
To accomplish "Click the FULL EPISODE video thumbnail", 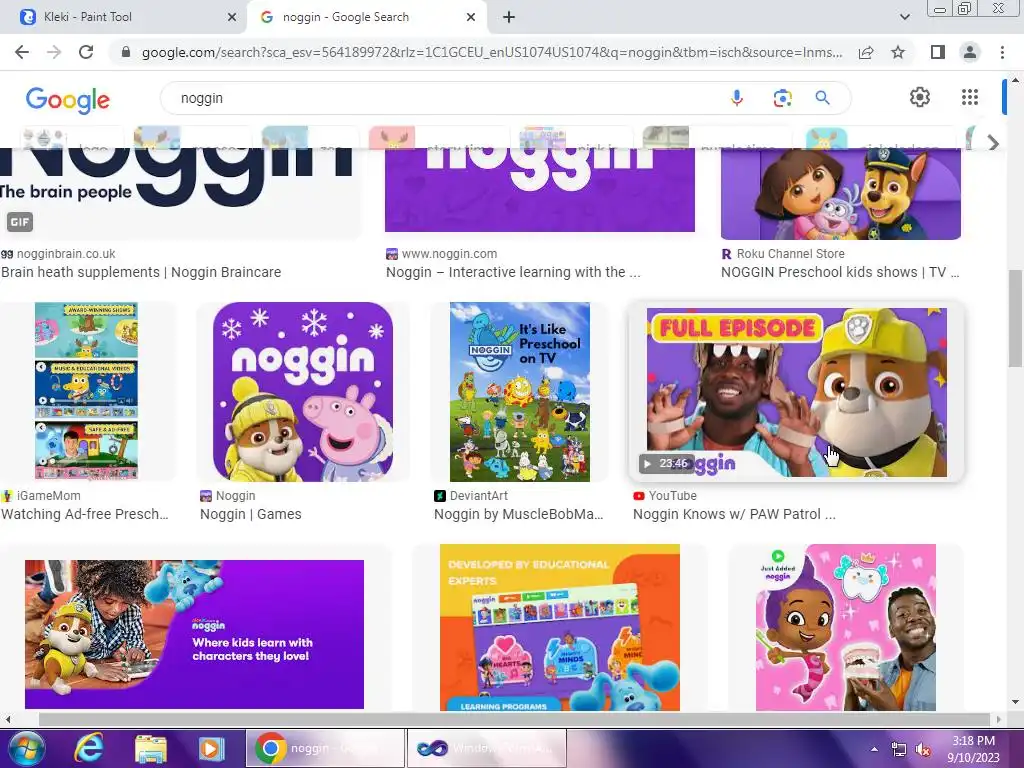I will pos(797,392).
